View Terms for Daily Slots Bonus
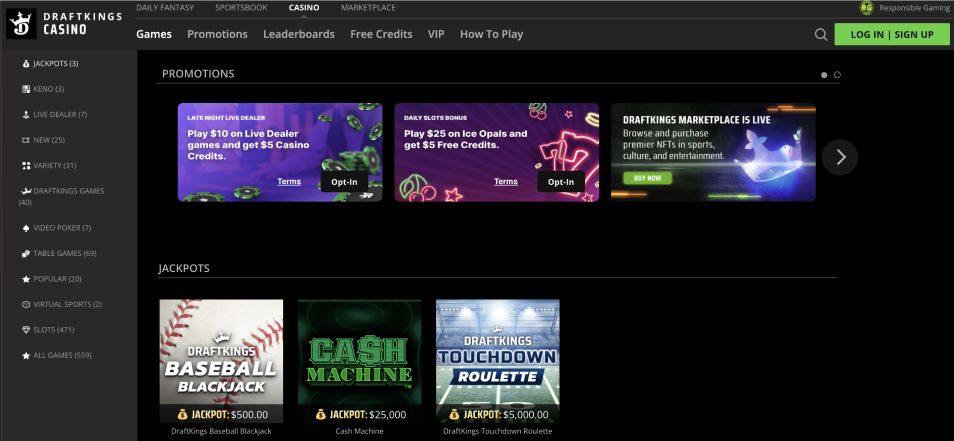 pos(506,181)
